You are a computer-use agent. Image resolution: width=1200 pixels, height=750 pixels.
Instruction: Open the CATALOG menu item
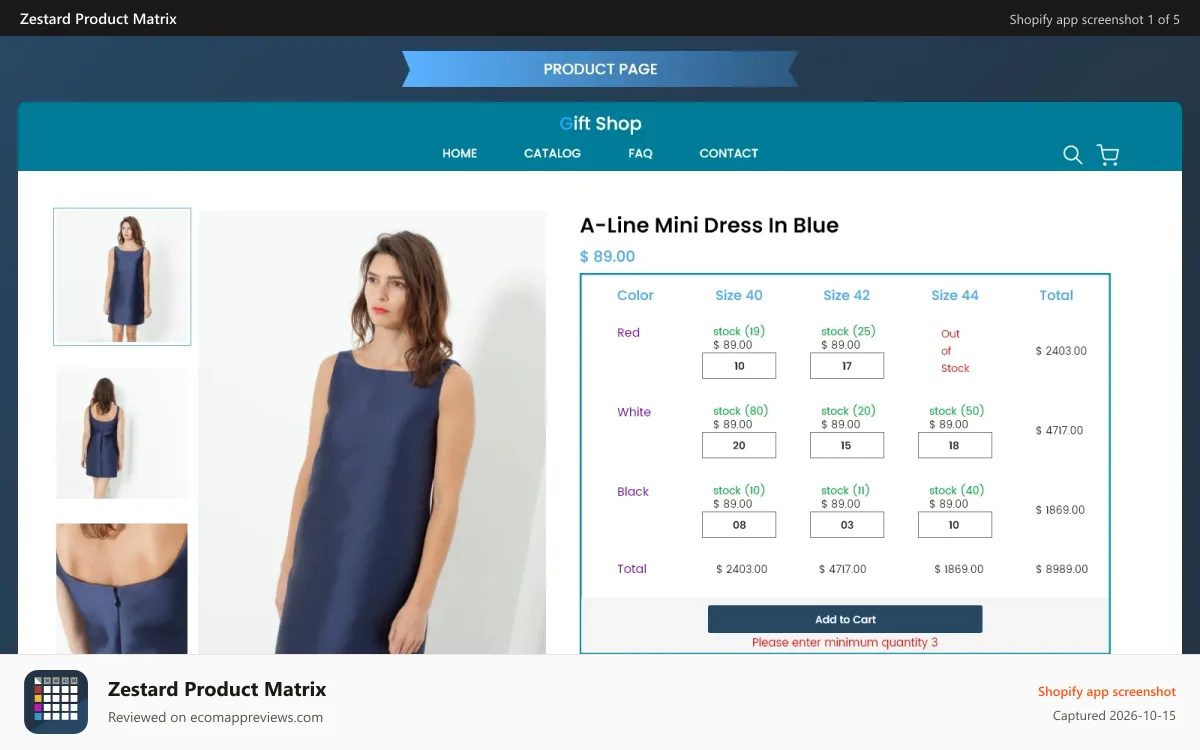tap(552, 153)
